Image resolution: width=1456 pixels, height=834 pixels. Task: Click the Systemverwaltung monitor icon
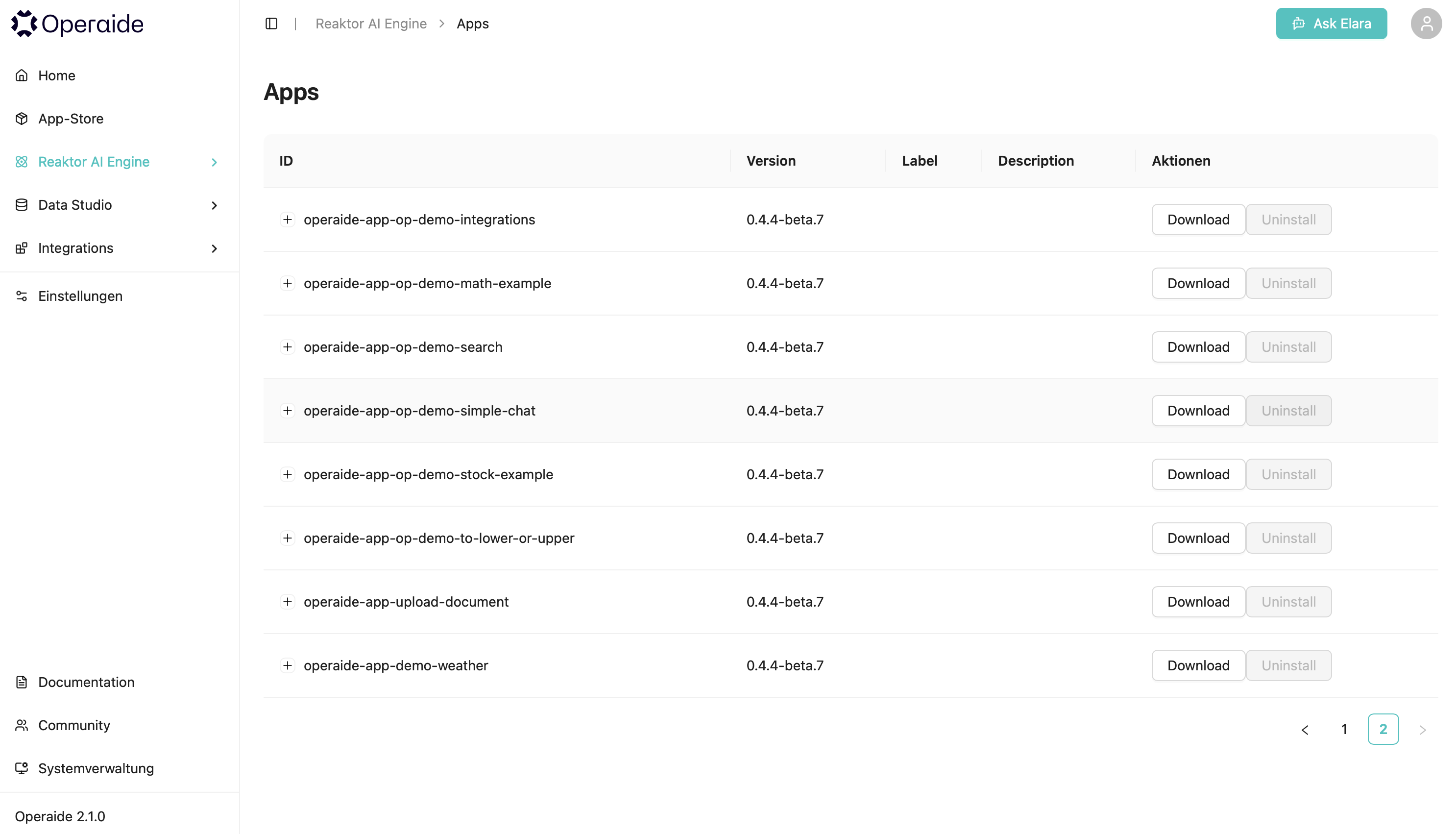[22, 768]
